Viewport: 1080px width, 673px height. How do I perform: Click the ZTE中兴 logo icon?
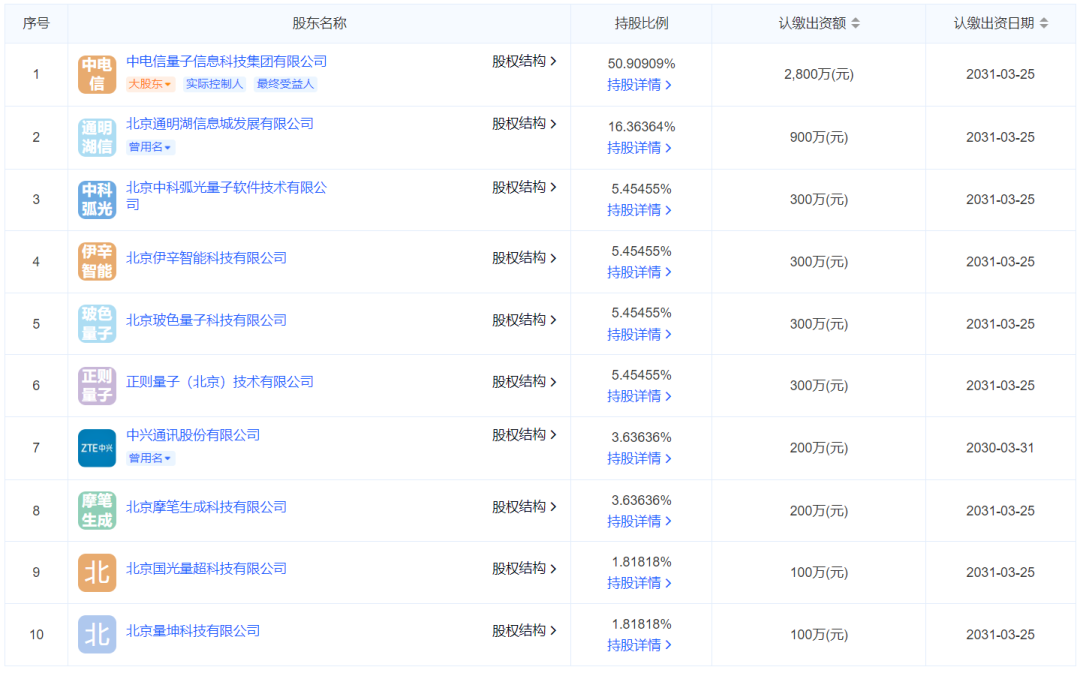pos(97,447)
